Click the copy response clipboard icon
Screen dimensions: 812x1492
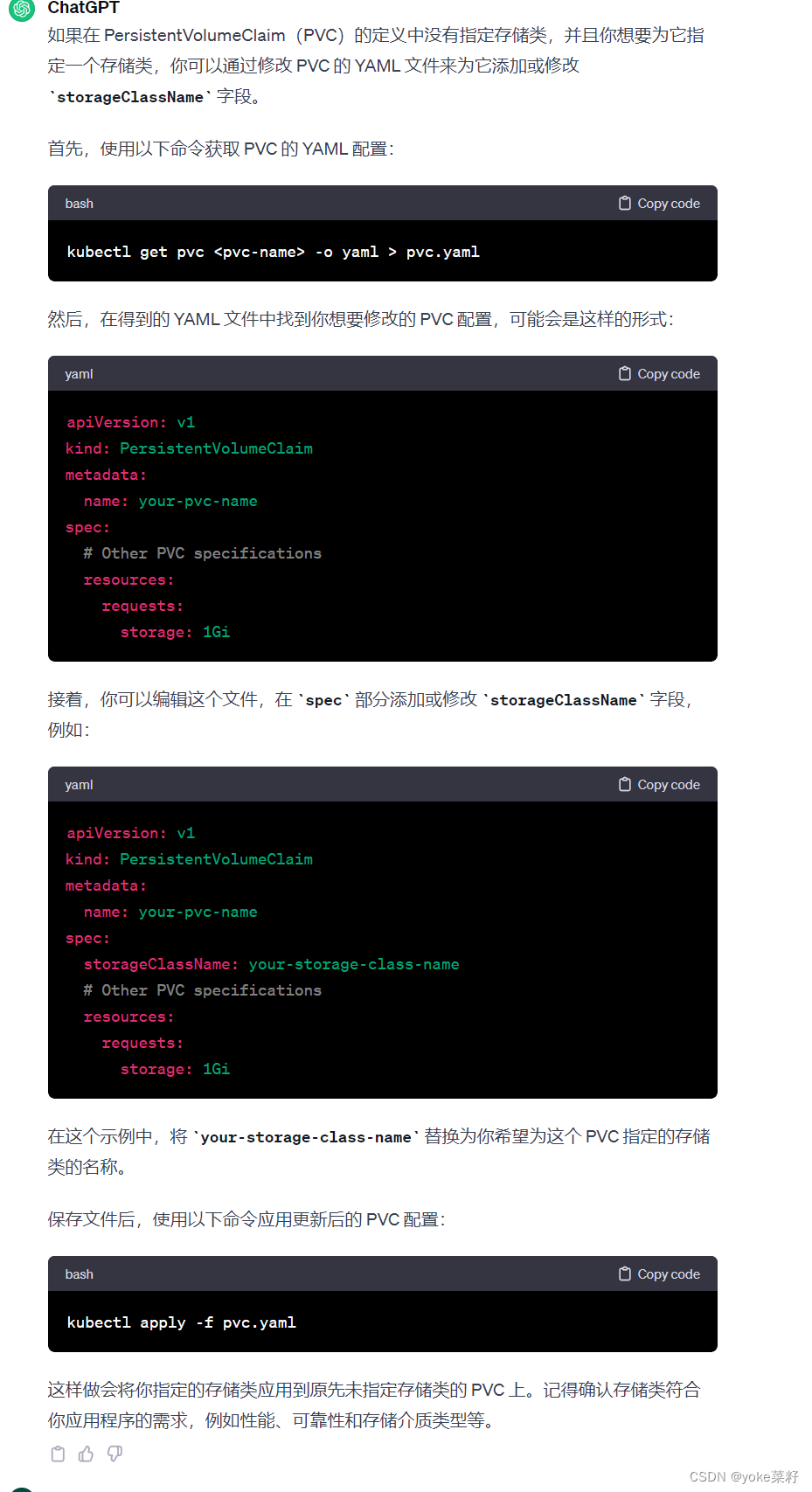[x=58, y=1454]
